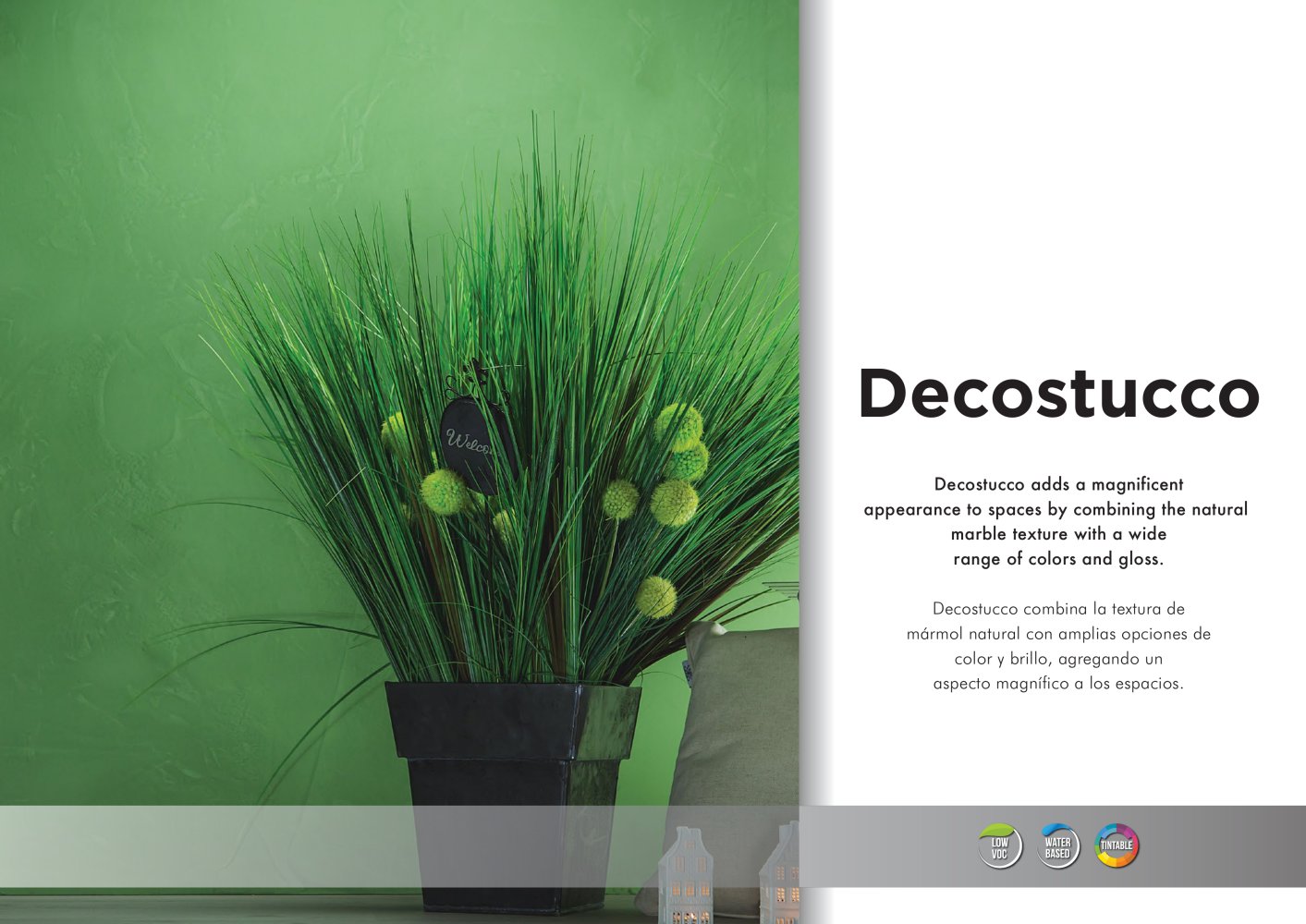This screenshot has height=924, width=1306.
Task: Click the Spanish Decostucco description paragraph
Action: click(1057, 646)
